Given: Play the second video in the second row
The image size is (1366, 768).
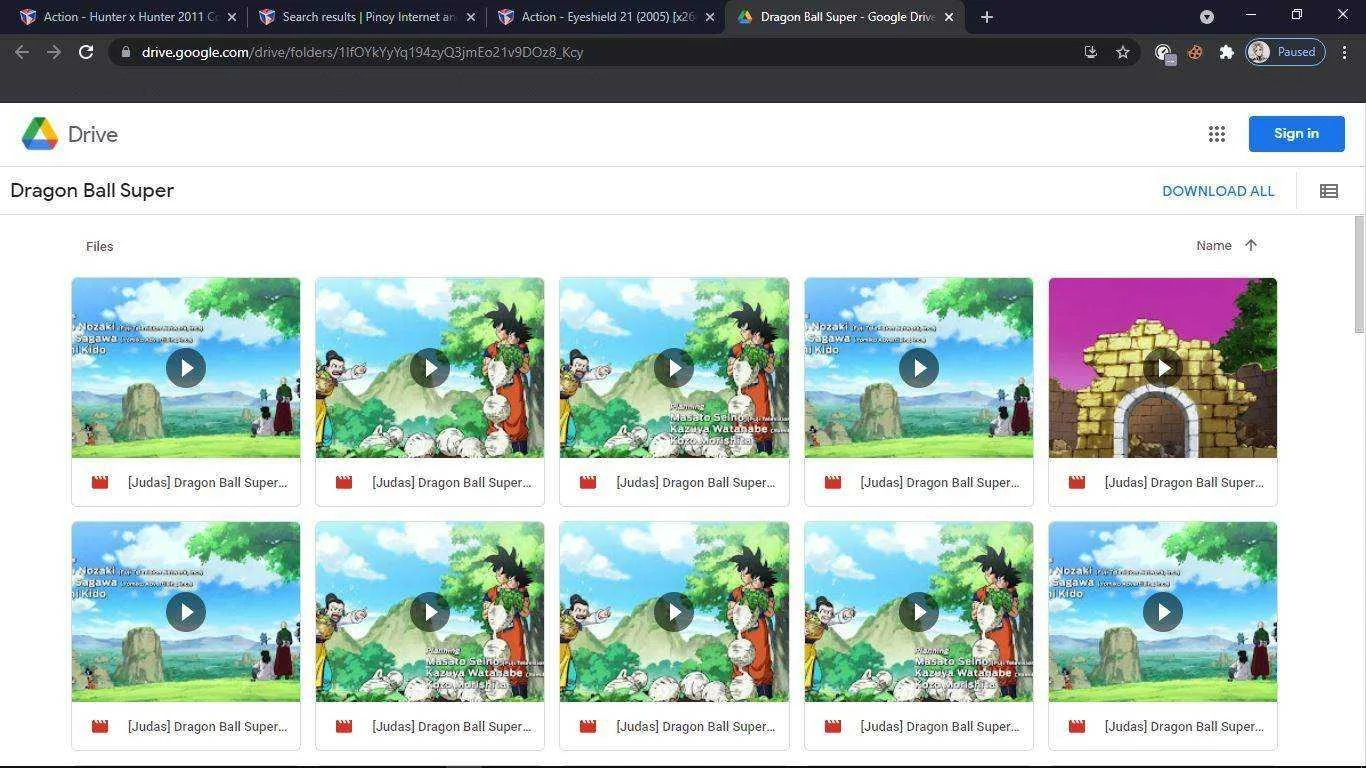Looking at the screenshot, I should [x=430, y=612].
